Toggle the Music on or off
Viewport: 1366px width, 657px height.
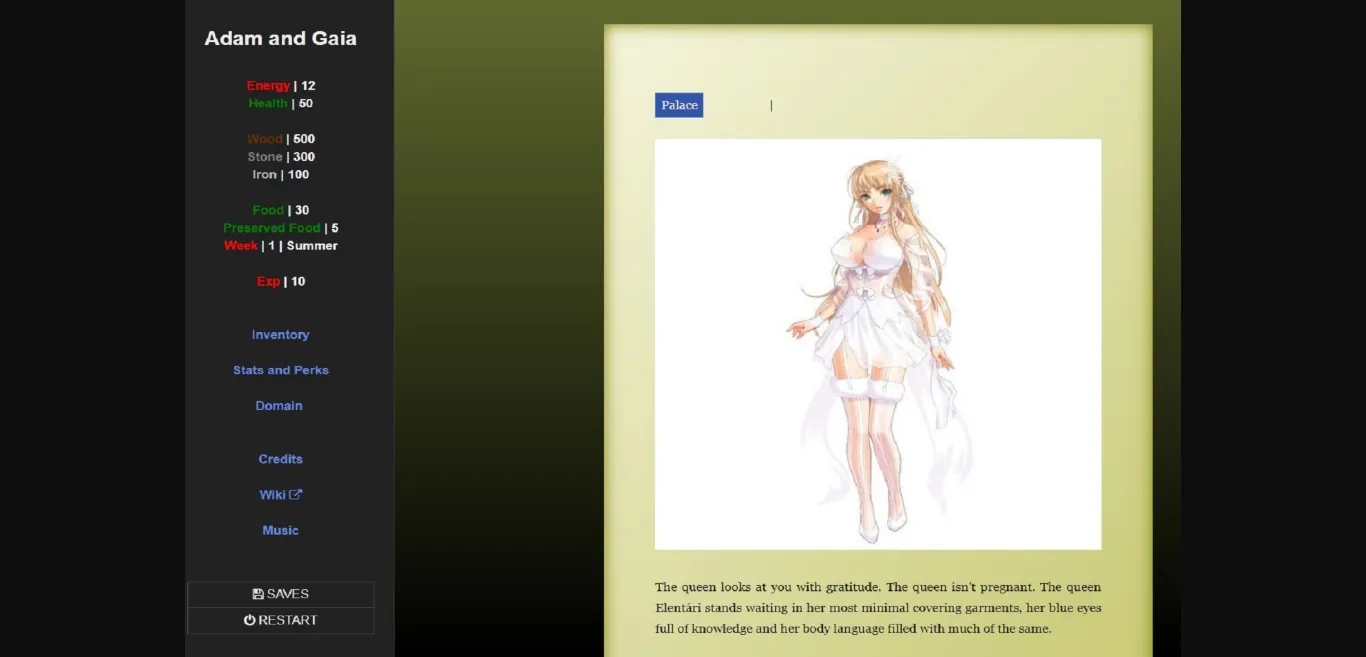tap(280, 530)
